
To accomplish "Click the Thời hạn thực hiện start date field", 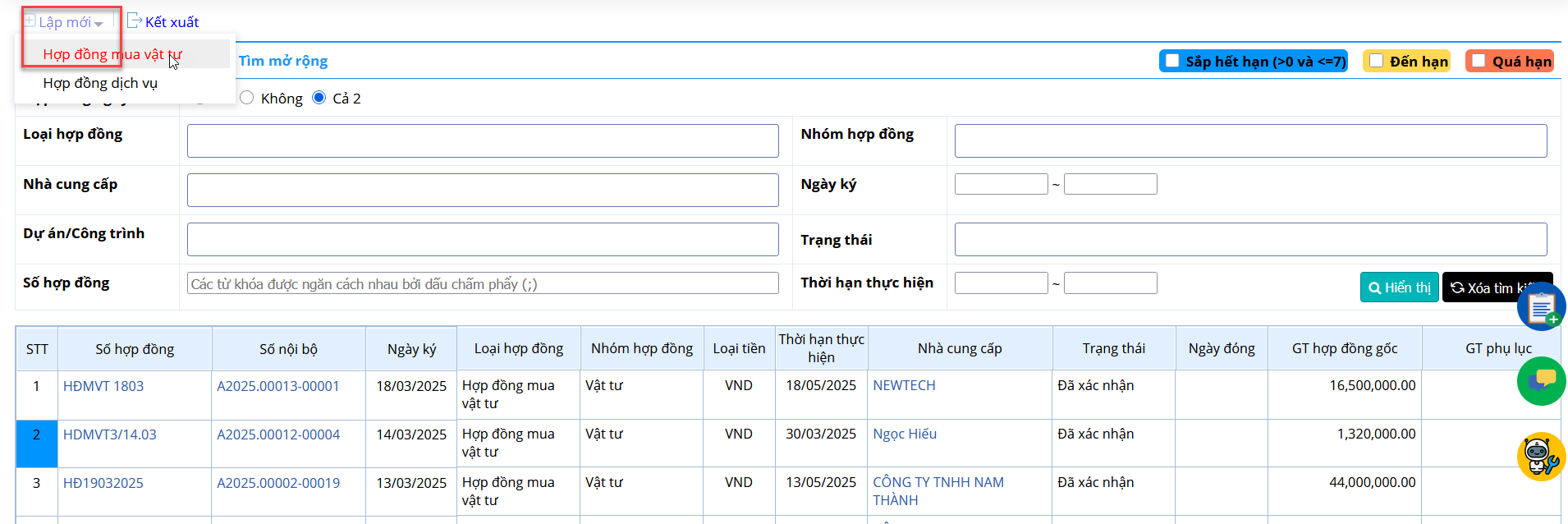I will tap(1001, 283).
